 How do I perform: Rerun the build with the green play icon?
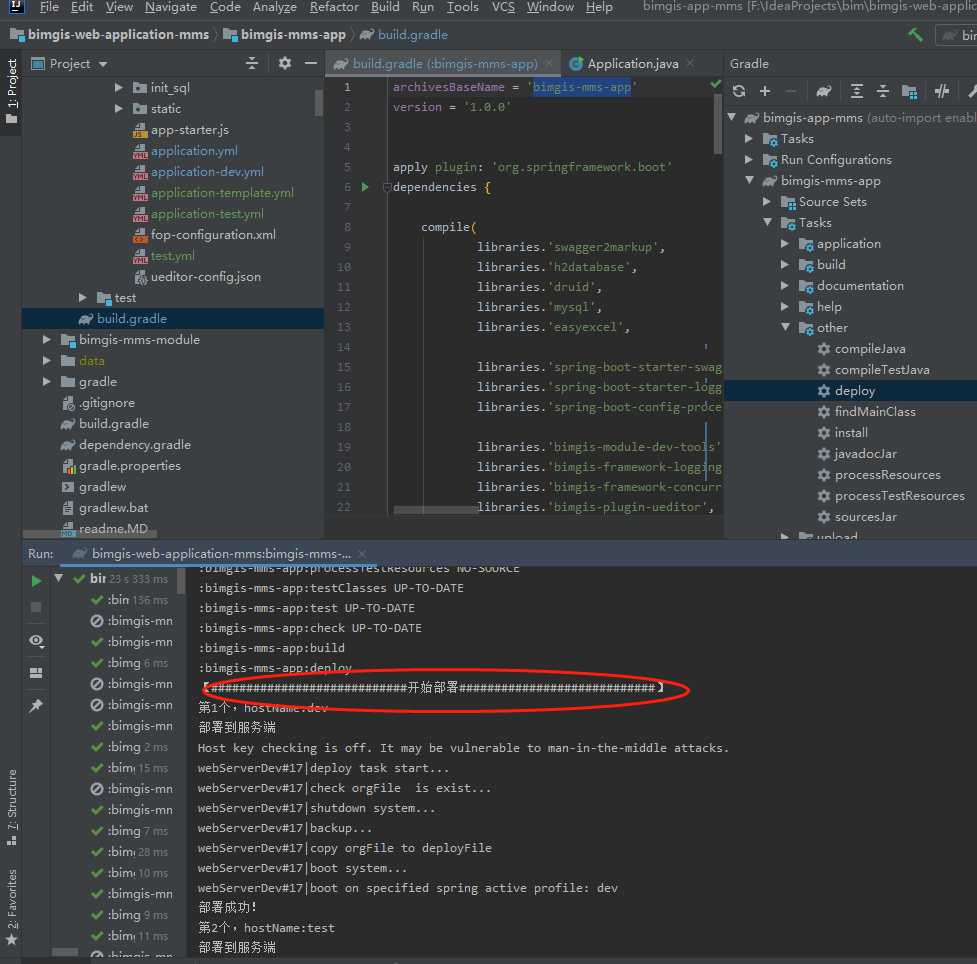pos(36,581)
